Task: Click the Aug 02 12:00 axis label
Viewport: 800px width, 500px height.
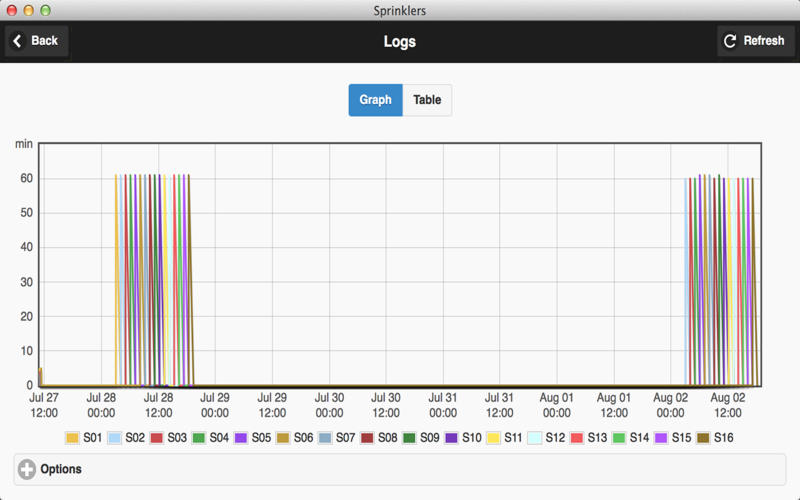Action: coord(728,405)
